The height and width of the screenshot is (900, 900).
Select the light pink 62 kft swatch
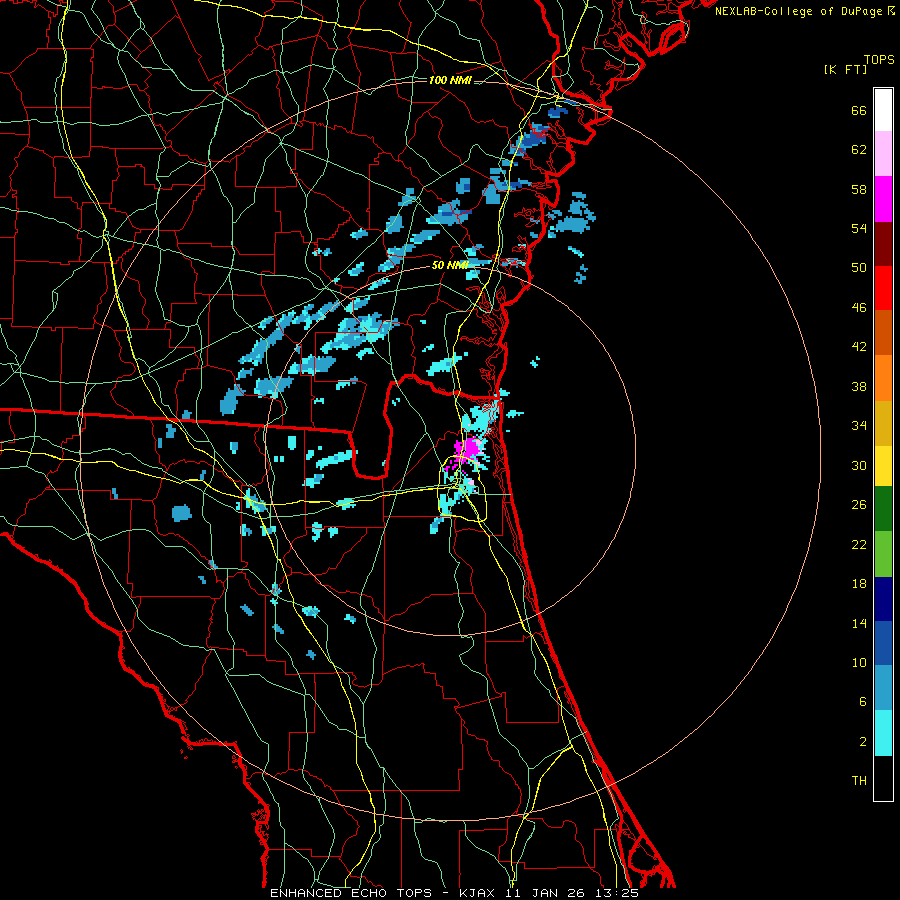[883, 153]
